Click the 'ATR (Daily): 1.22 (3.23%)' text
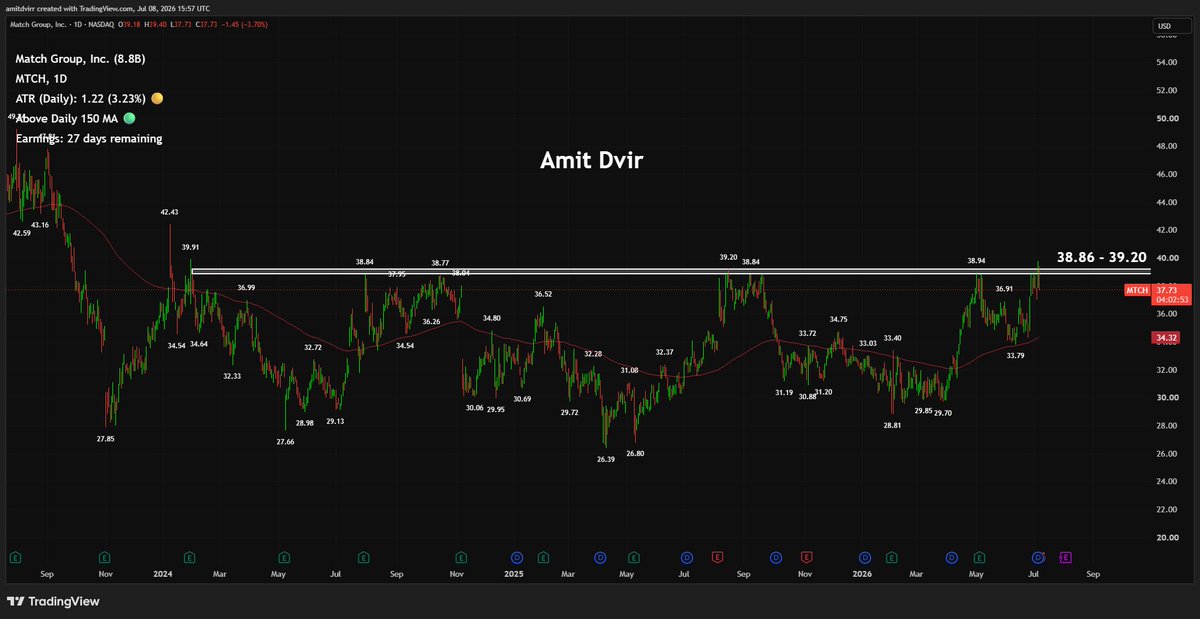 click(81, 98)
